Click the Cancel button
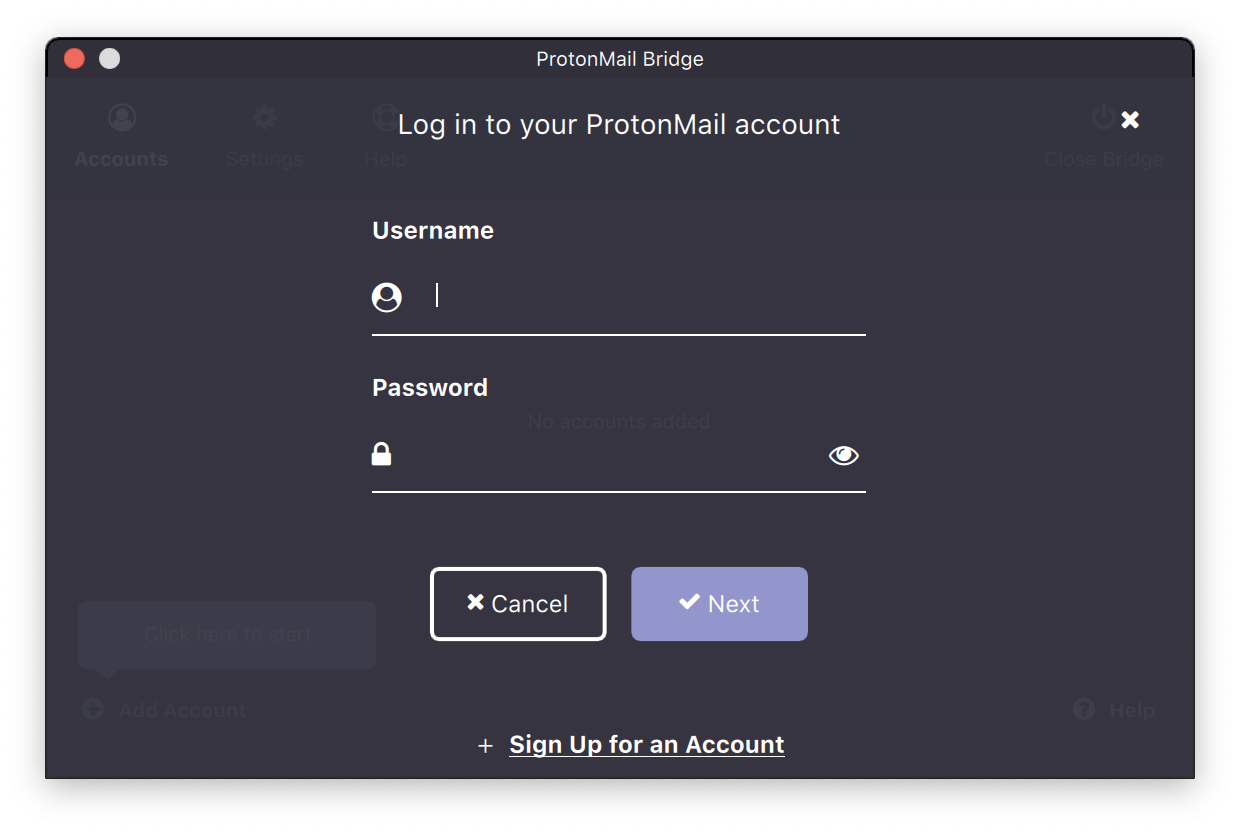This screenshot has height=832, width=1240. point(518,604)
